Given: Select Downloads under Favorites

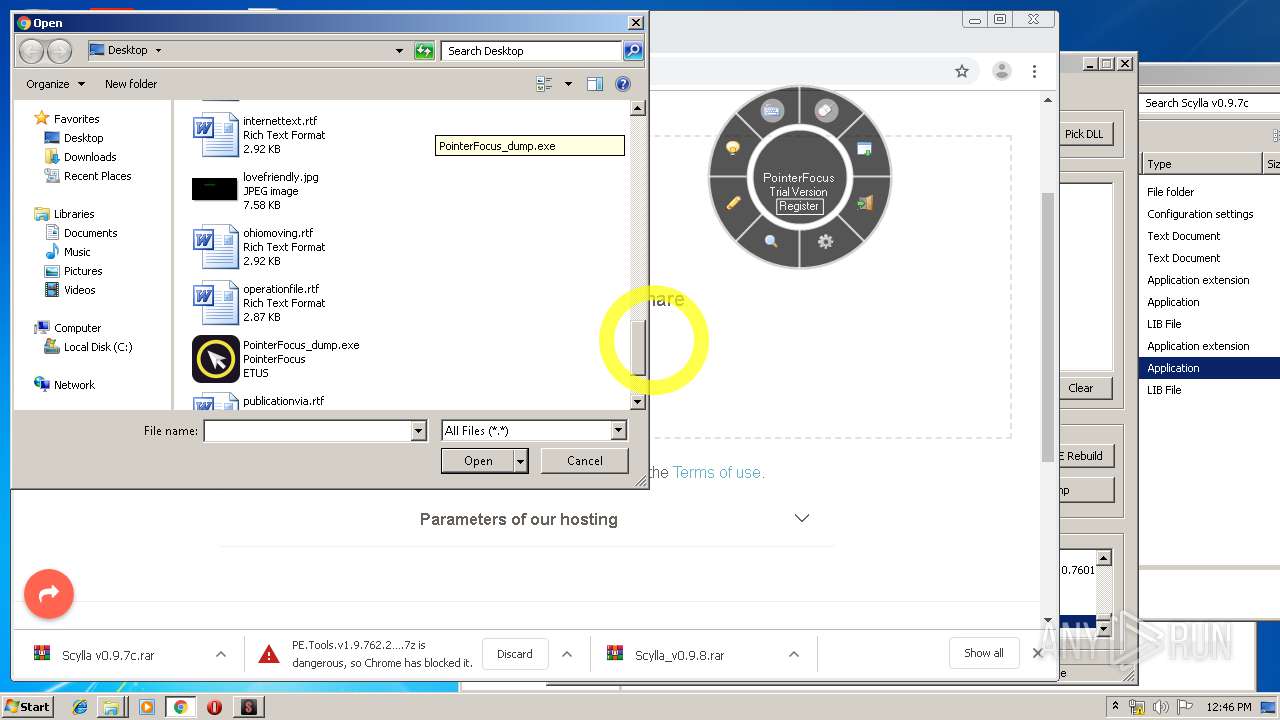Looking at the screenshot, I should [x=90, y=157].
